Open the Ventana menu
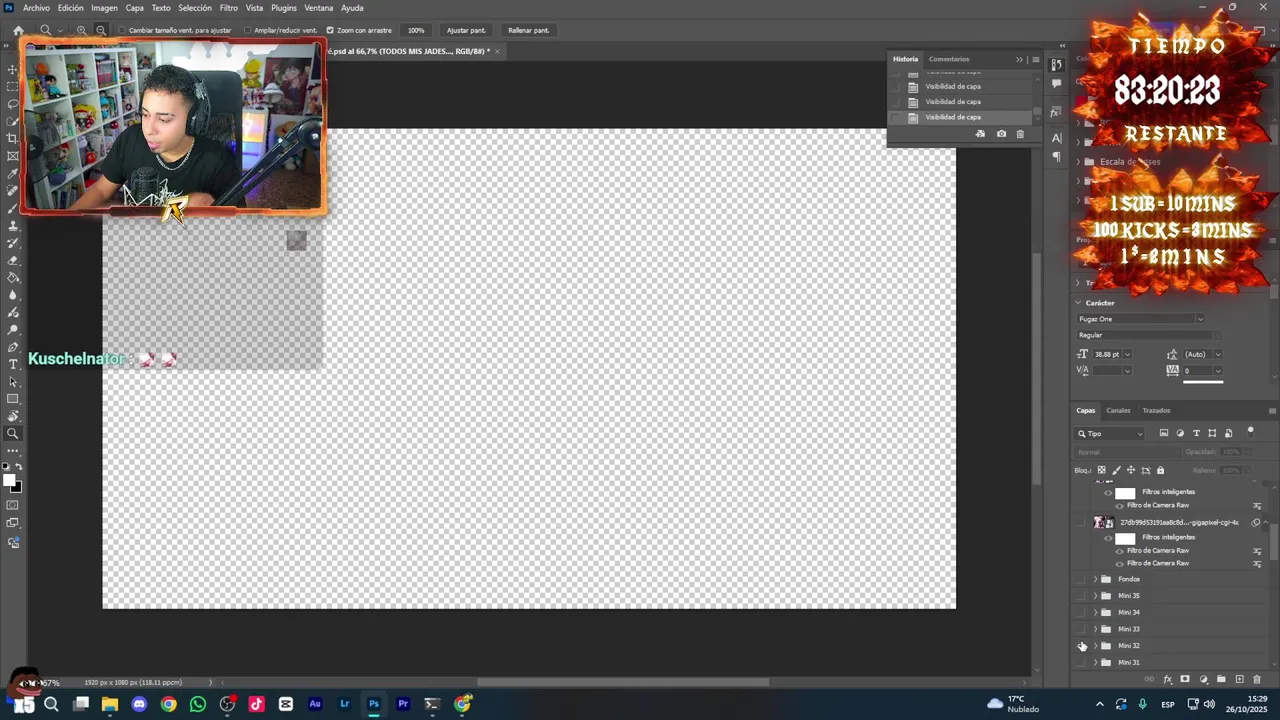The height and width of the screenshot is (720, 1280). pos(318,8)
